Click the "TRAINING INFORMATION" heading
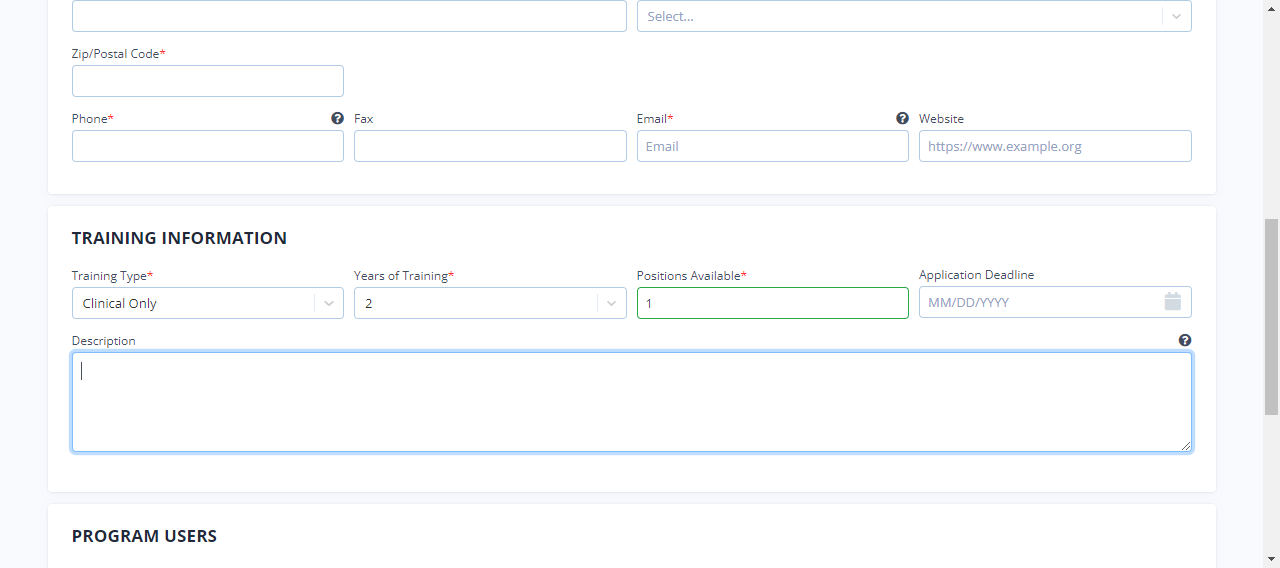Viewport: 1280px width, 568px height. [179, 238]
